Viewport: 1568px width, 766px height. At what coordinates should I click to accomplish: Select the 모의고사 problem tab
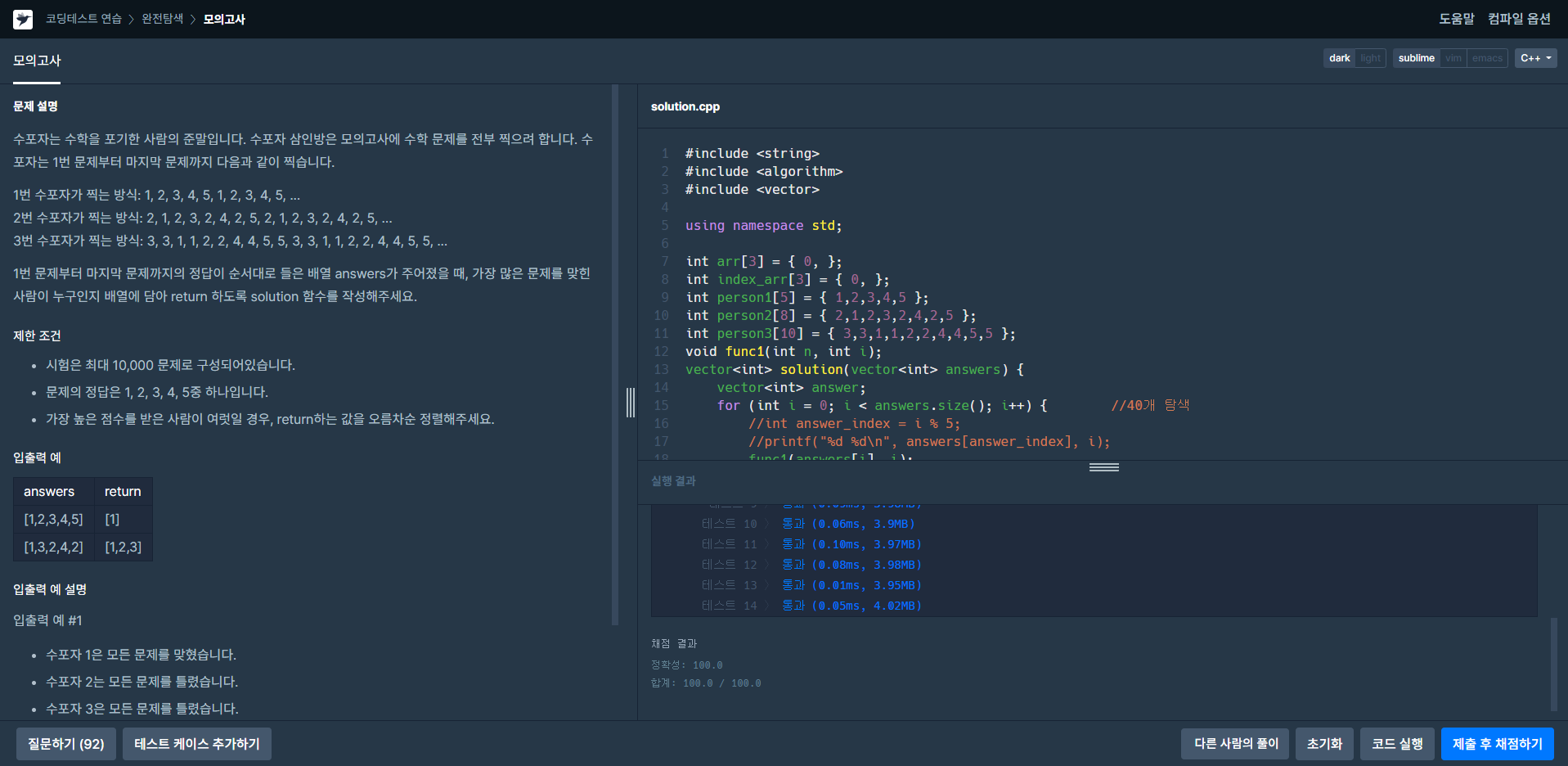pyautogui.click(x=37, y=61)
